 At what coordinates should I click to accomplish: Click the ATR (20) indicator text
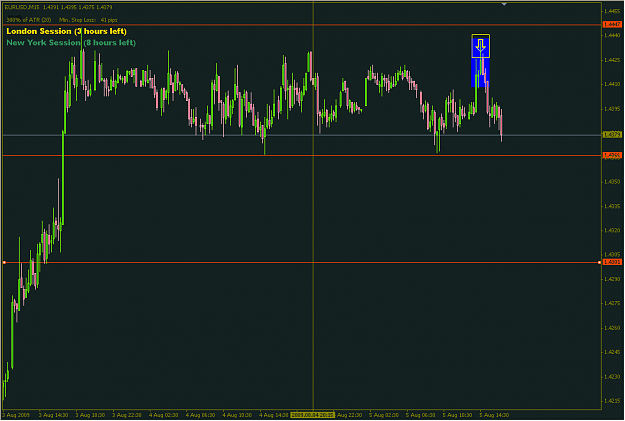(29, 20)
